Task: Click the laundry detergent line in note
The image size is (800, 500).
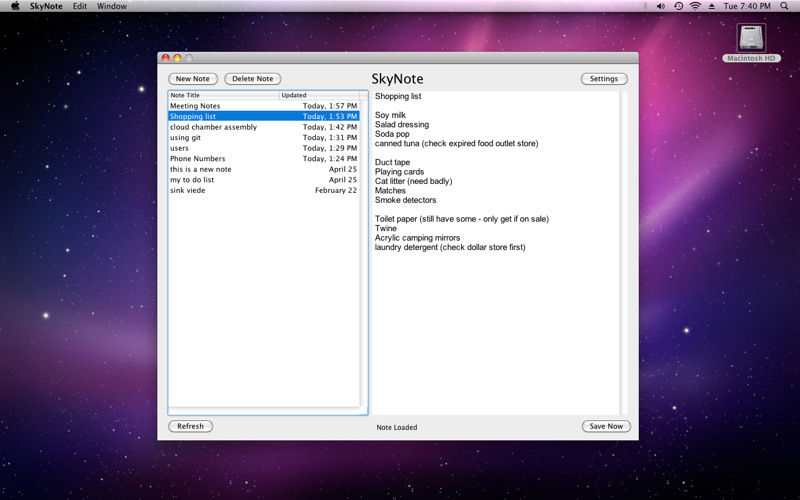Action: click(x=450, y=247)
